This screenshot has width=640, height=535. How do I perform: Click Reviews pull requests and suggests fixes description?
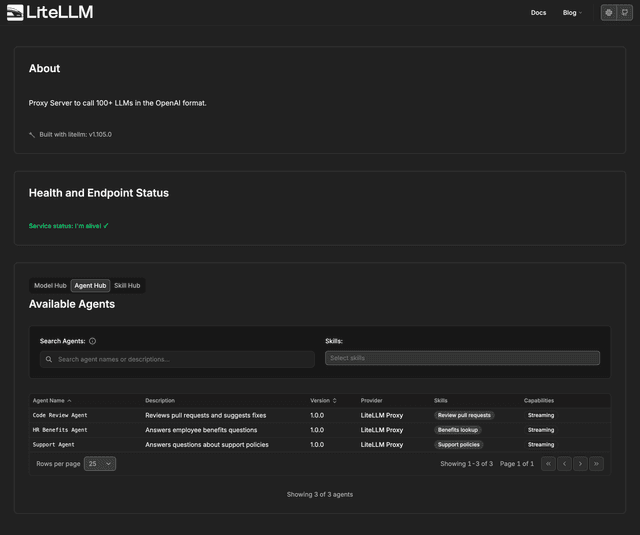click(206, 415)
